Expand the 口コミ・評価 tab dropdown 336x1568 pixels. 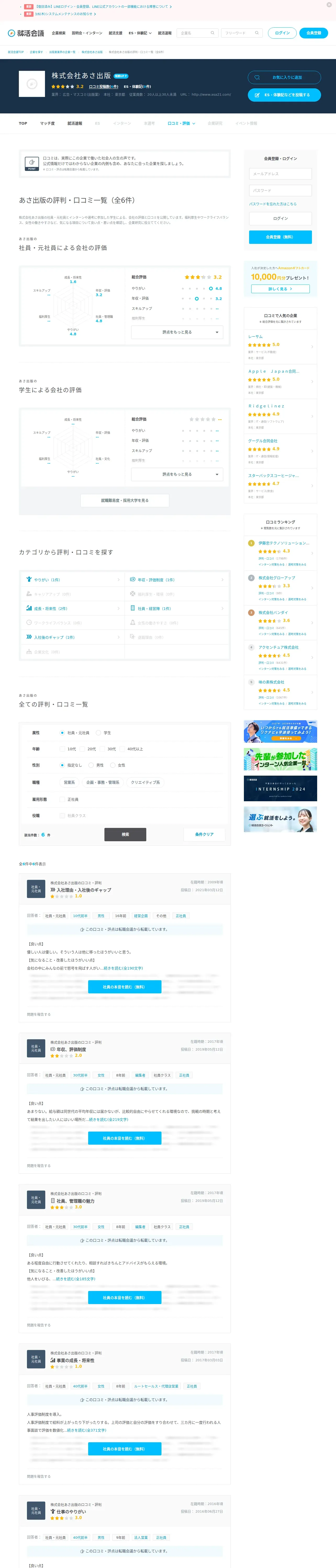tap(181, 124)
